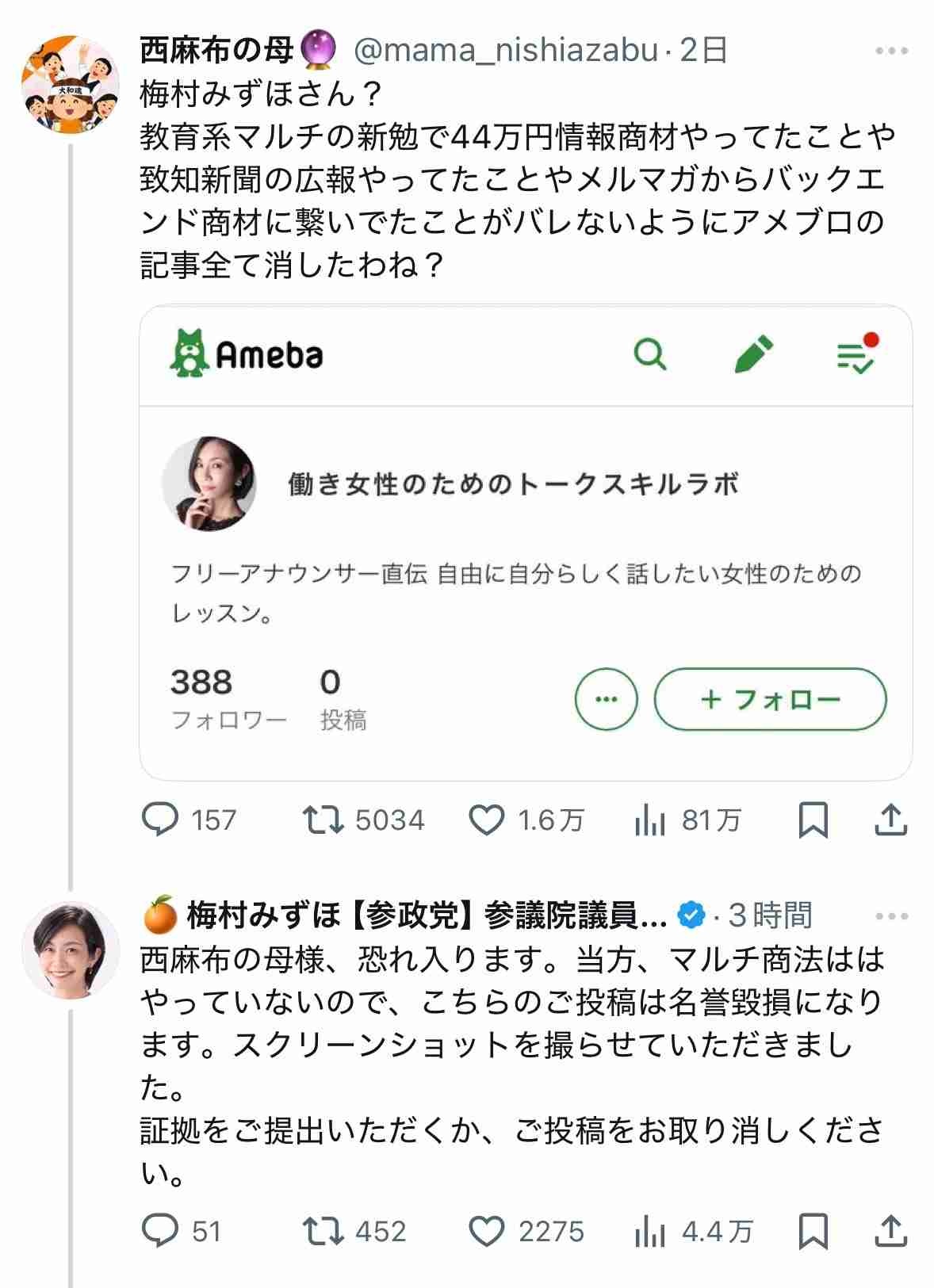
Task: Open more options on the reply tweet
Action: [x=891, y=916]
